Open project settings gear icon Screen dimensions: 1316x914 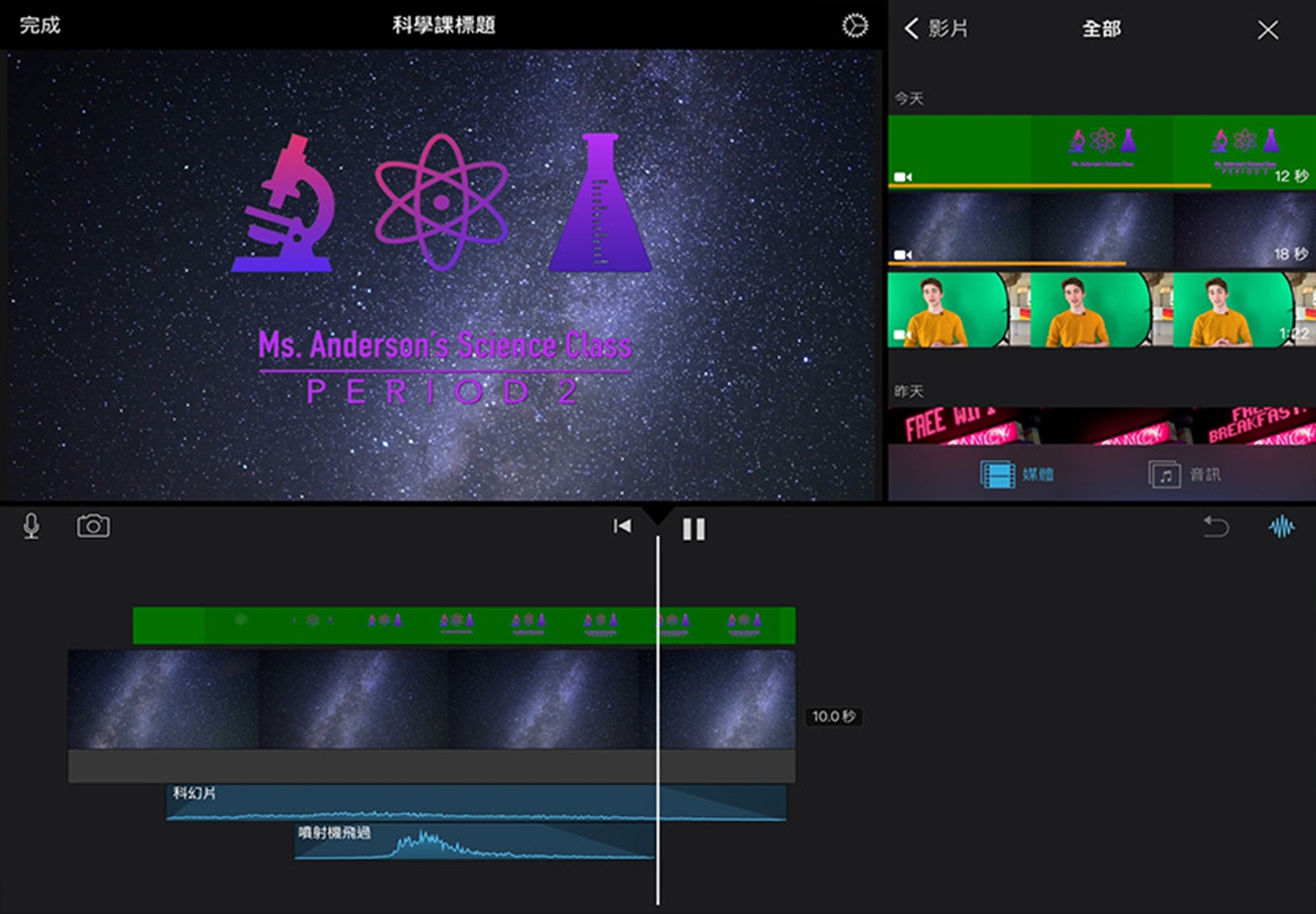click(855, 26)
